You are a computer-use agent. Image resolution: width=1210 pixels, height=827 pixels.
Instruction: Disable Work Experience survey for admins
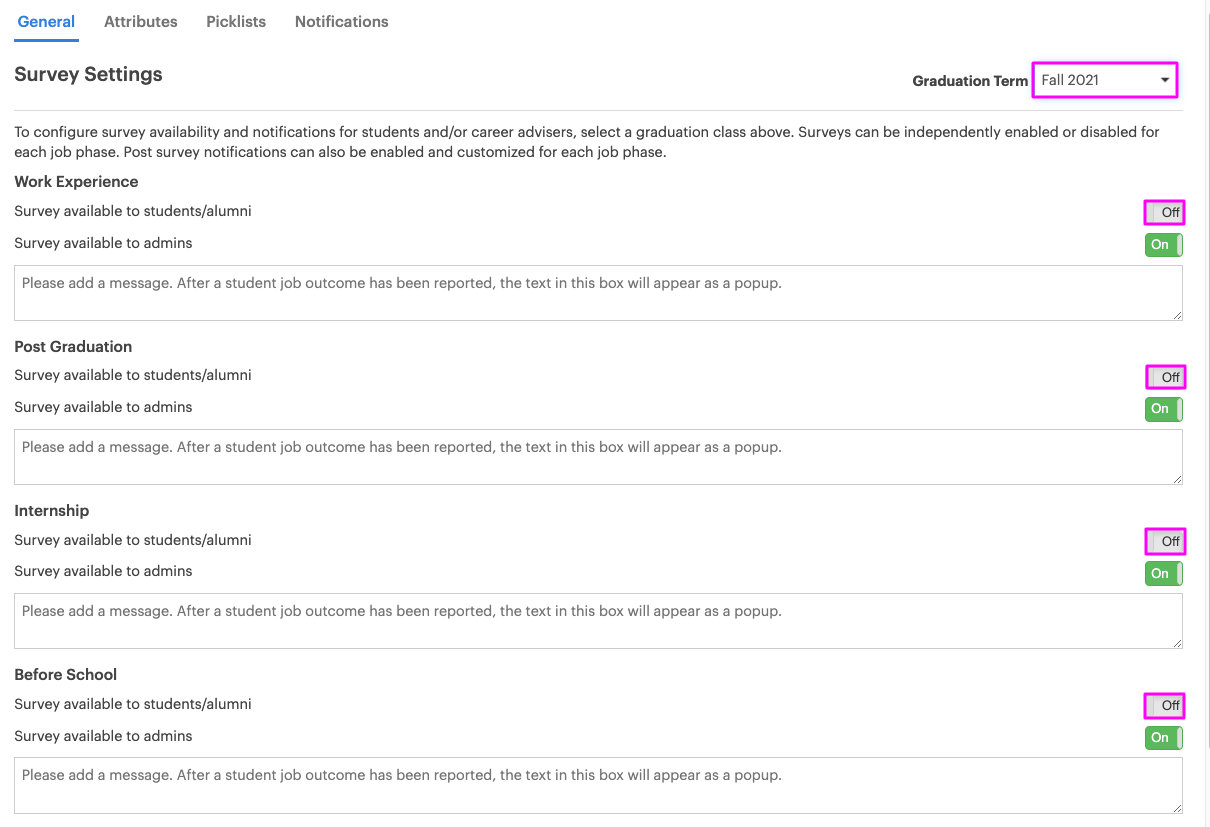coord(1164,244)
